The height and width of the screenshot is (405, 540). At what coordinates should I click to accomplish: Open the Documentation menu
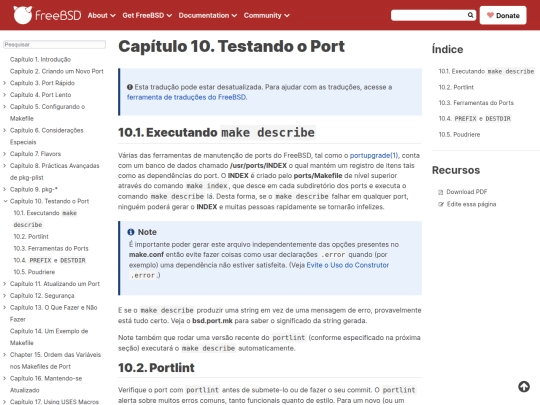click(x=208, y=15)
